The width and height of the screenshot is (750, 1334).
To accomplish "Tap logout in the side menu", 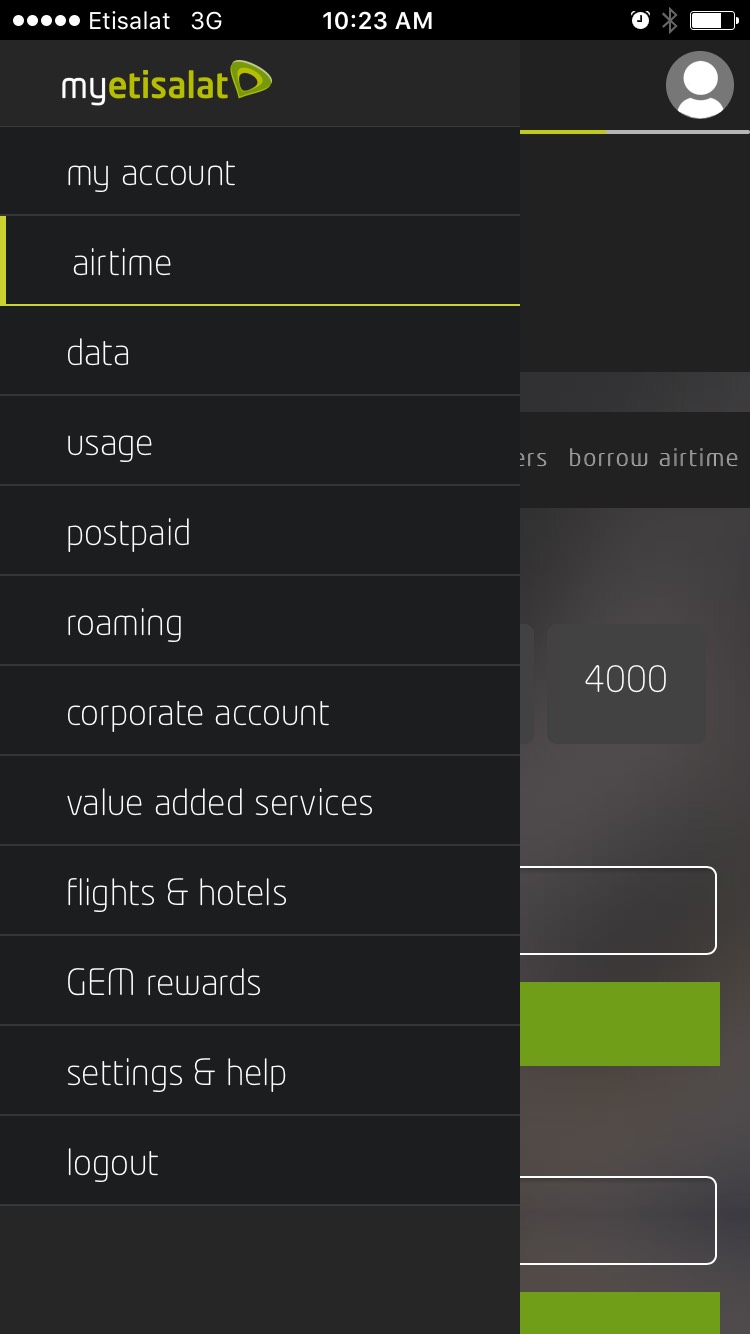I will point(260,1162).
